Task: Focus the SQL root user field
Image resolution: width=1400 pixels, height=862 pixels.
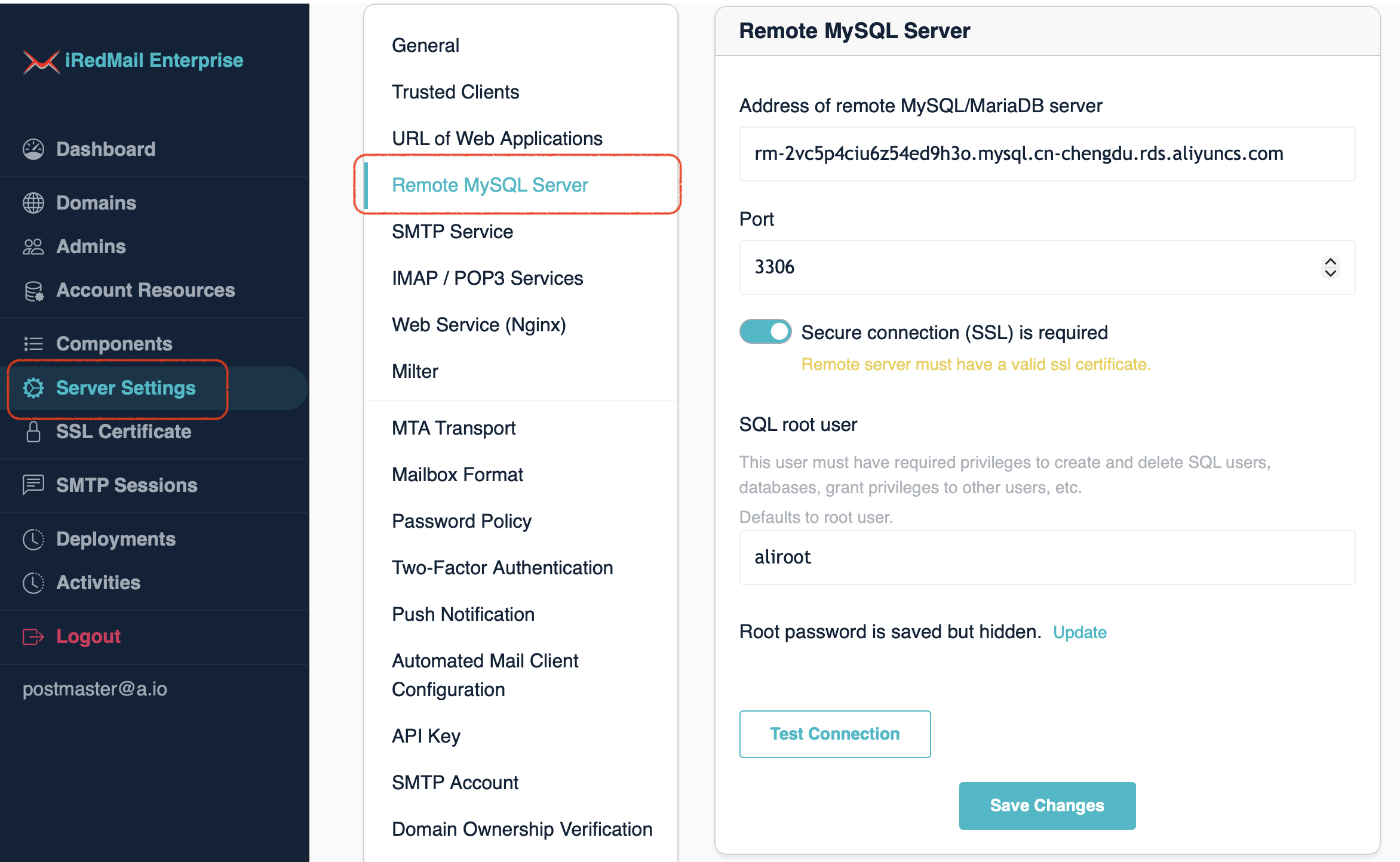Action: tap(1046, 558)
